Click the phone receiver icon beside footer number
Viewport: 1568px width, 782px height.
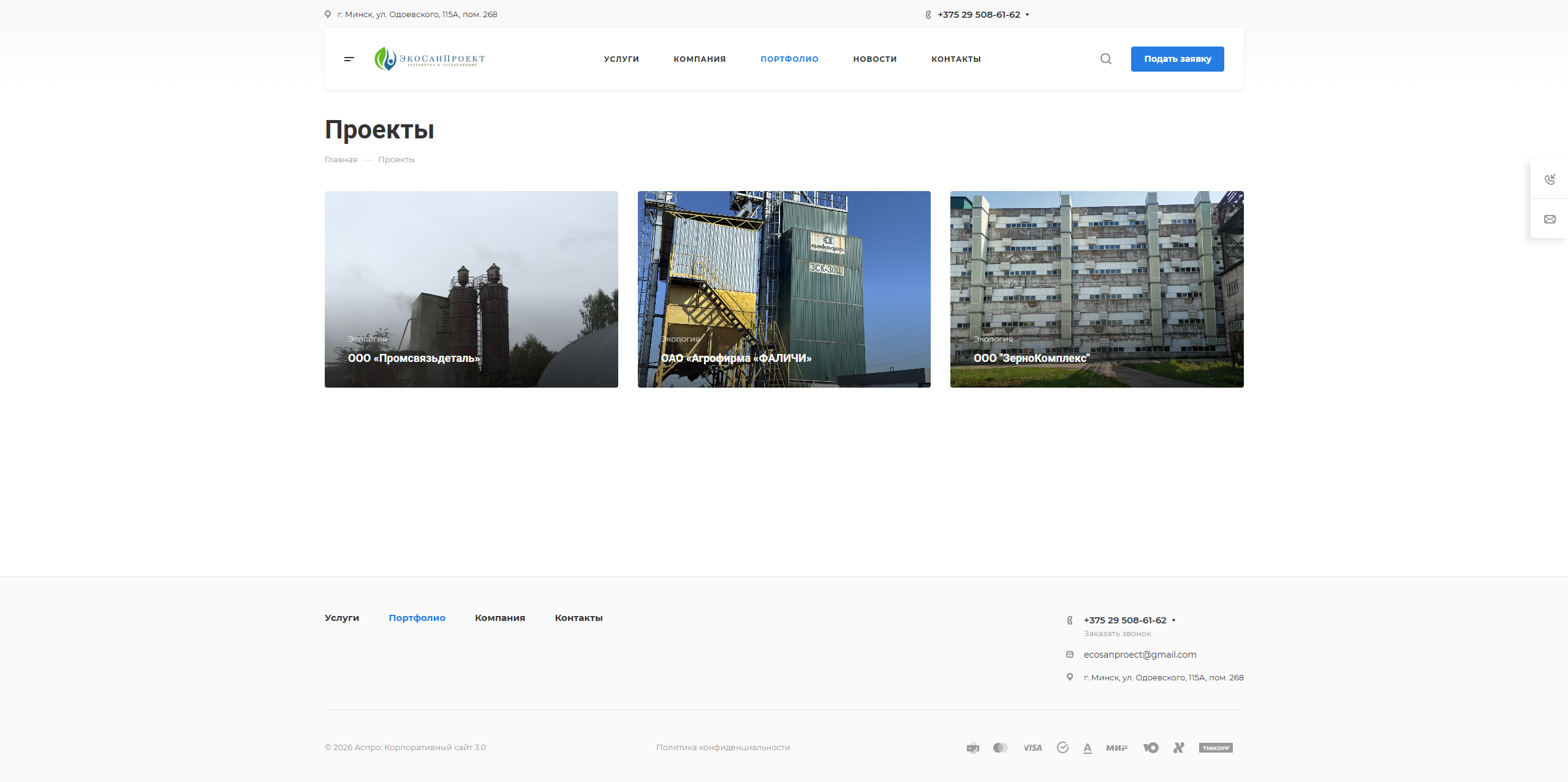(x=1069, y=620)
